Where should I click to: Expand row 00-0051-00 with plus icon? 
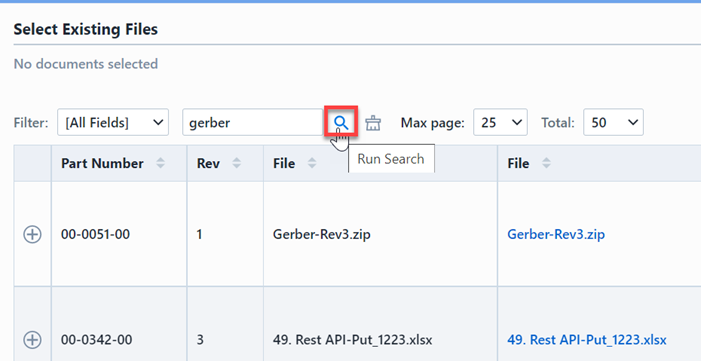pyautogui.click(x=32, y=234)
